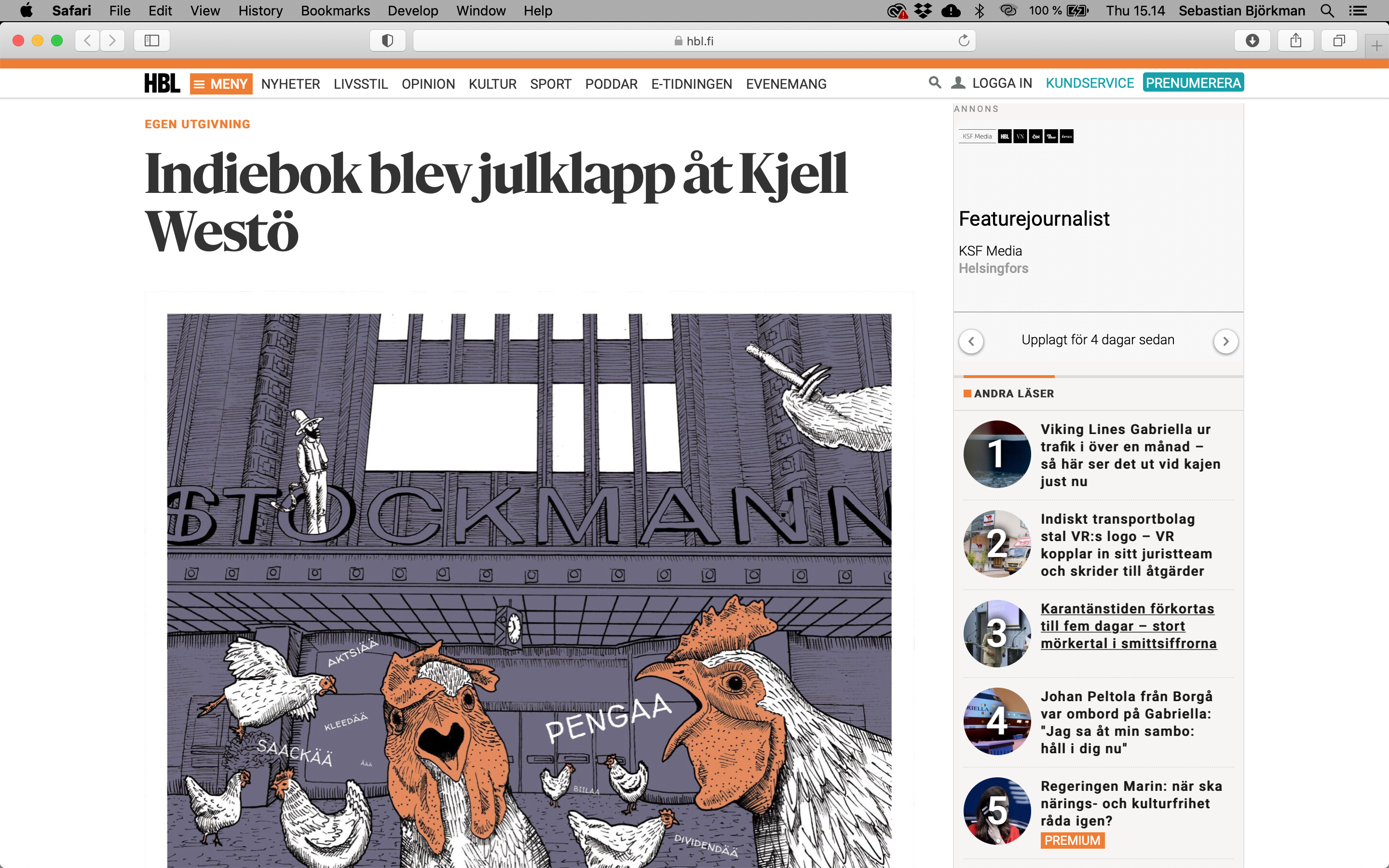This screenshot has height=868, width=1389.
Task: Select the KULTUR navigation item
Action: pos(492,84)
